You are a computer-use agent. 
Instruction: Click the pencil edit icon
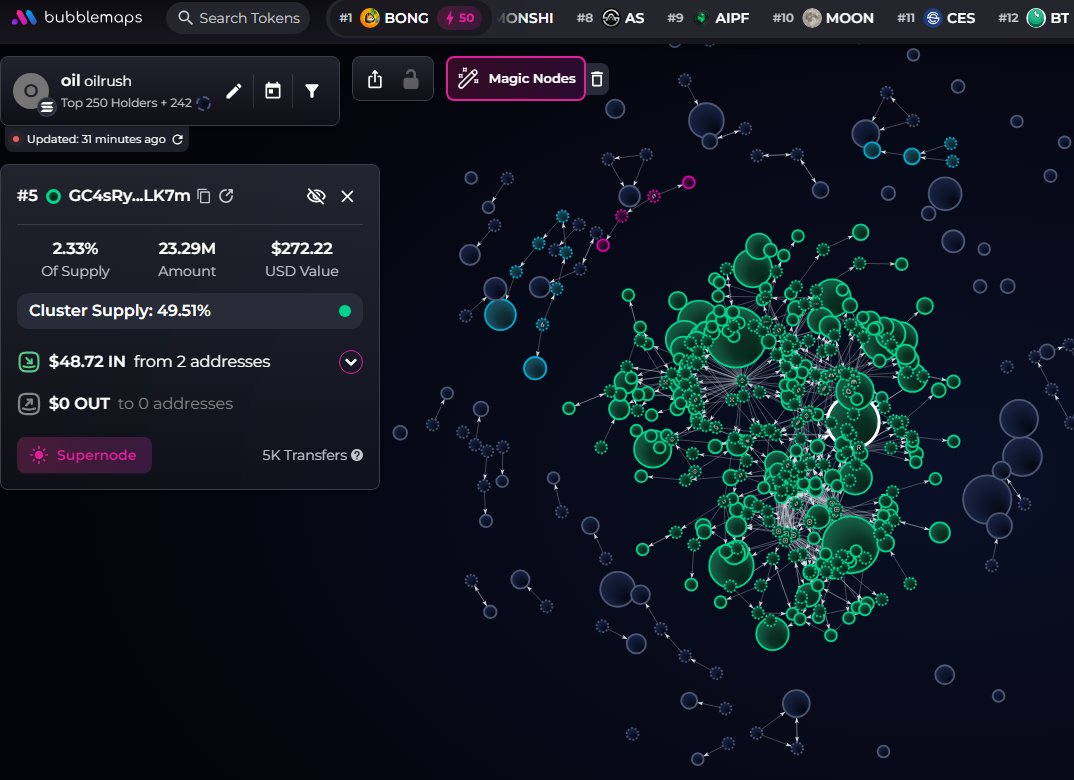coord(234,91)
